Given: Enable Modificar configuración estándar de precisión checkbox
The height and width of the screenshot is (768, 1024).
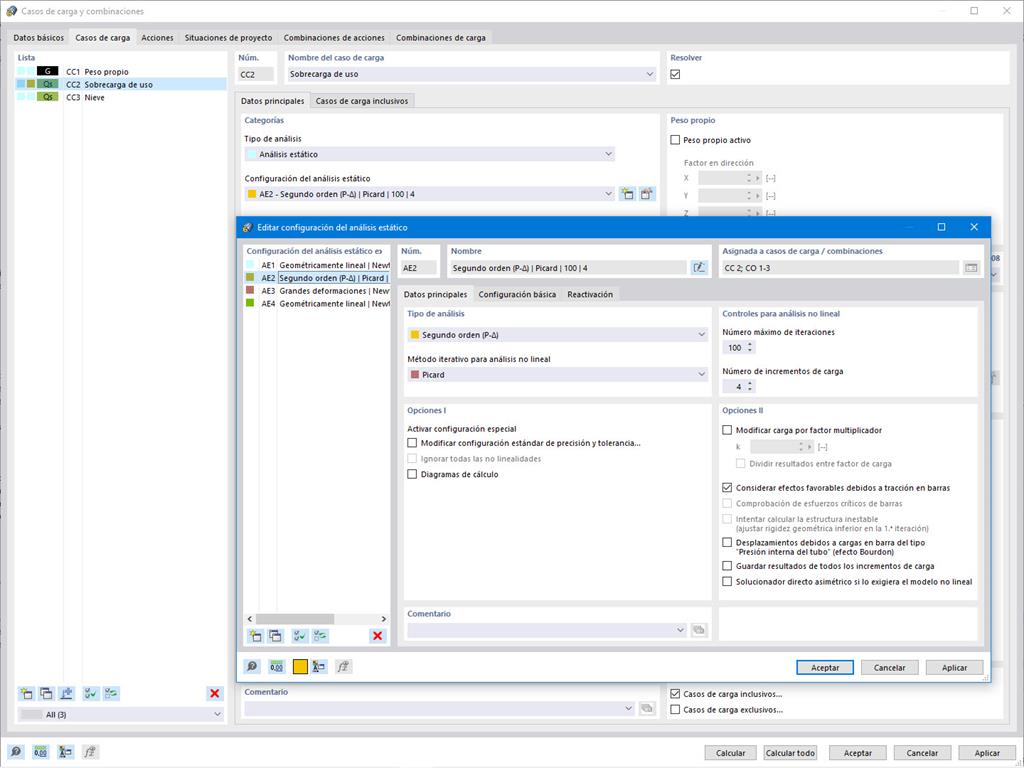Looking at the screenshot, I should 412,443.
